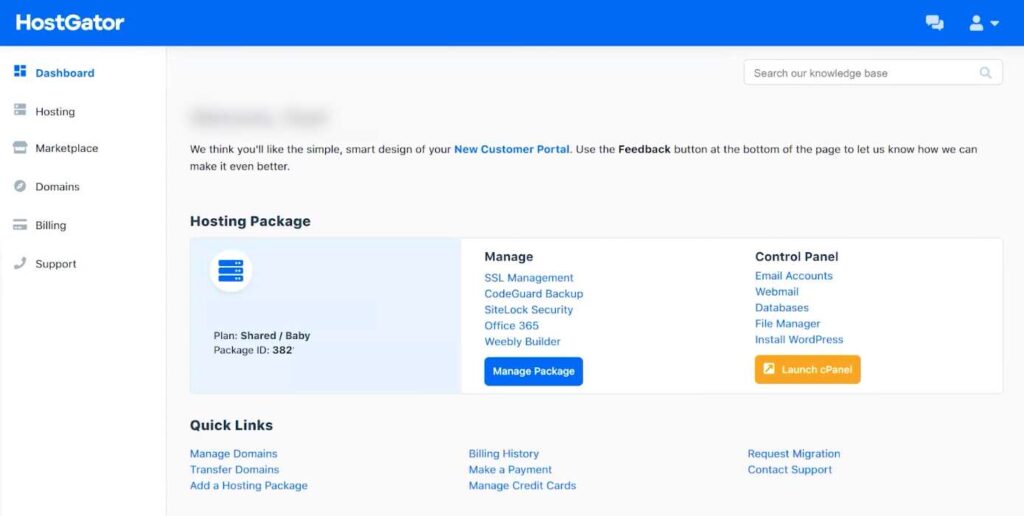Open Marketplace section
This screenshot has width=1024, height=516.
point(67,148)
